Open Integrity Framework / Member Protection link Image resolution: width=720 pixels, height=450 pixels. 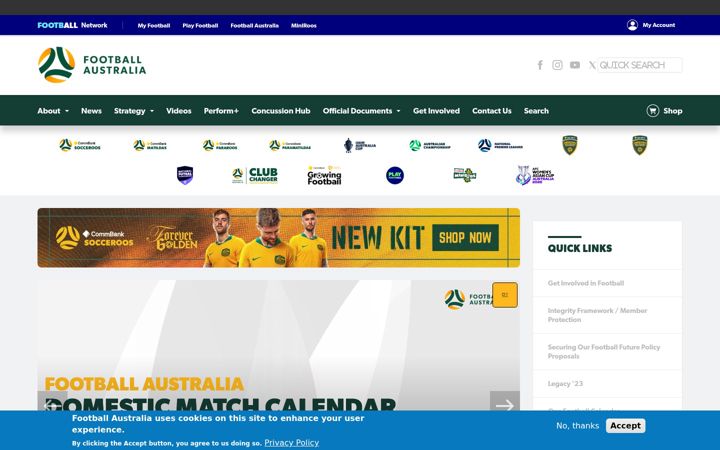click(597, 315)
